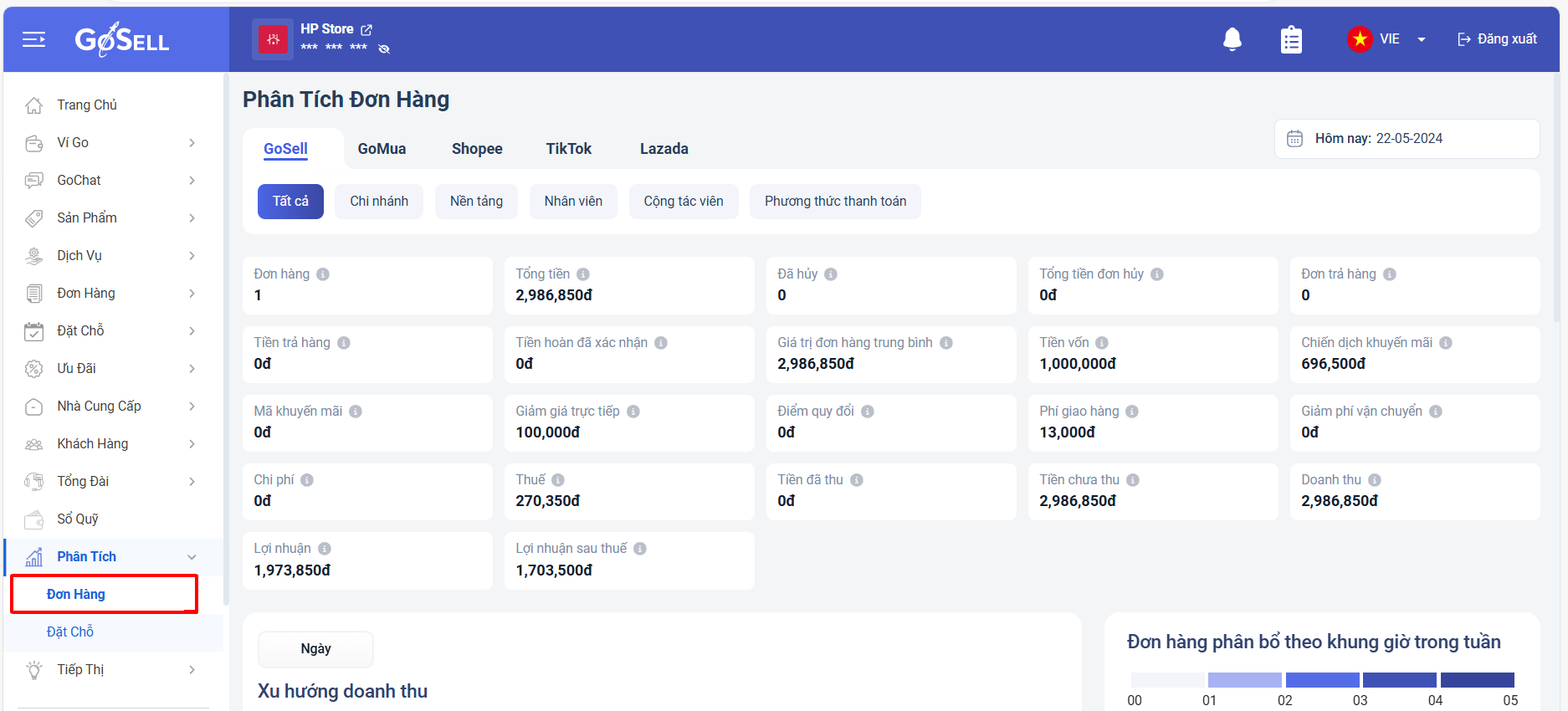Click info icon beside Thuế
Image resolution: width=1568 pixels, height=711 pixels.
(558, 480)
